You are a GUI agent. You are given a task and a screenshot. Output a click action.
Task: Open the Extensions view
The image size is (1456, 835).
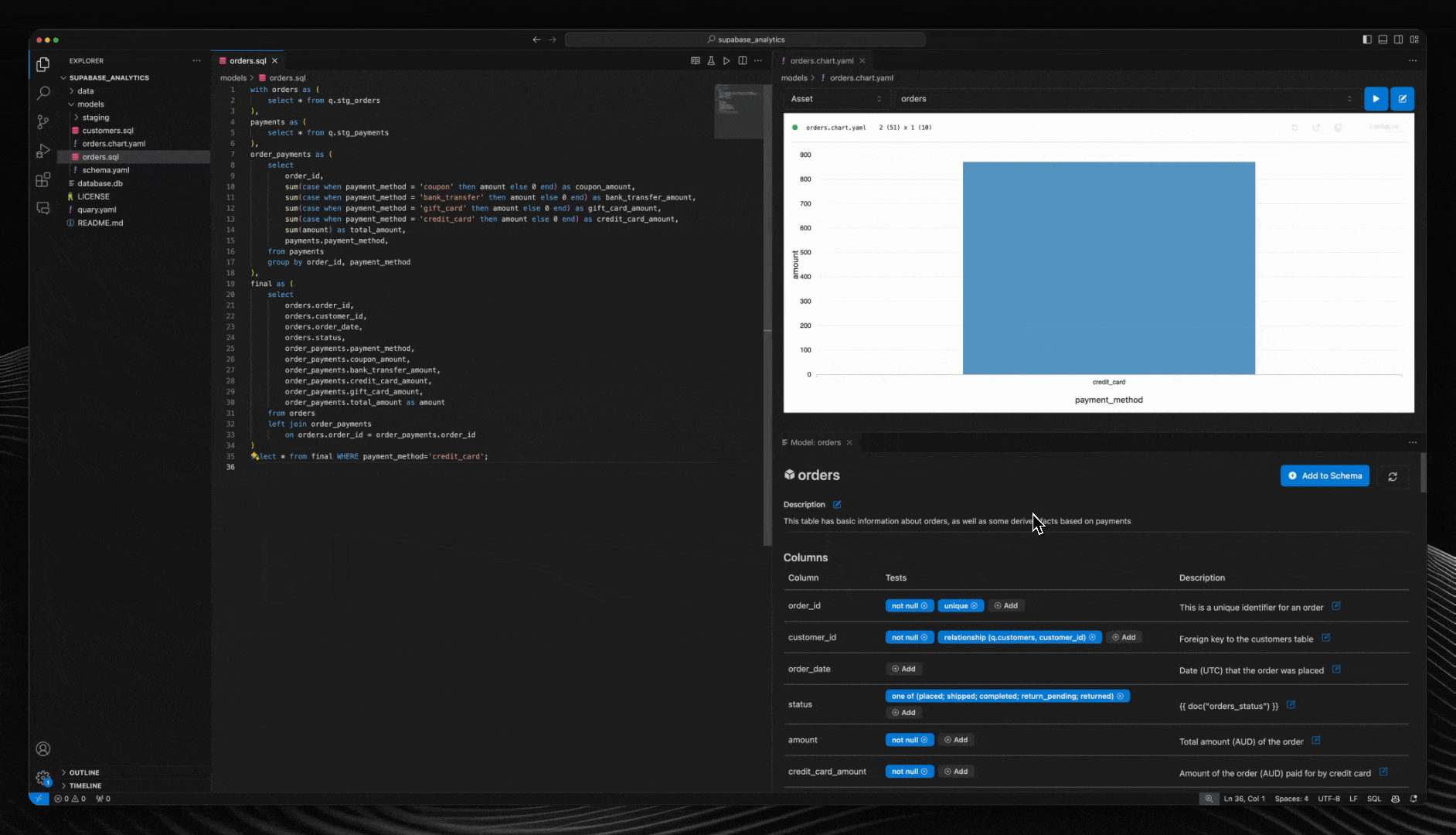[x=43, y=179]
